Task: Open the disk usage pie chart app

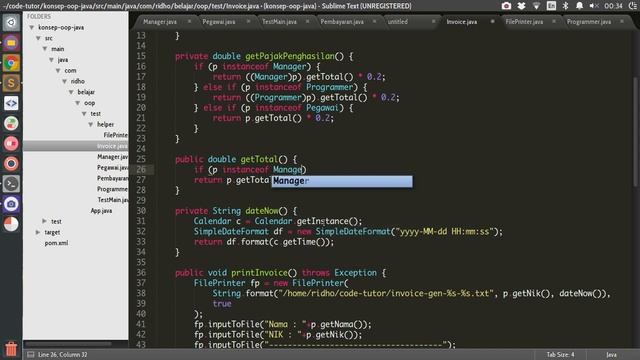Action: pos(11,224)
